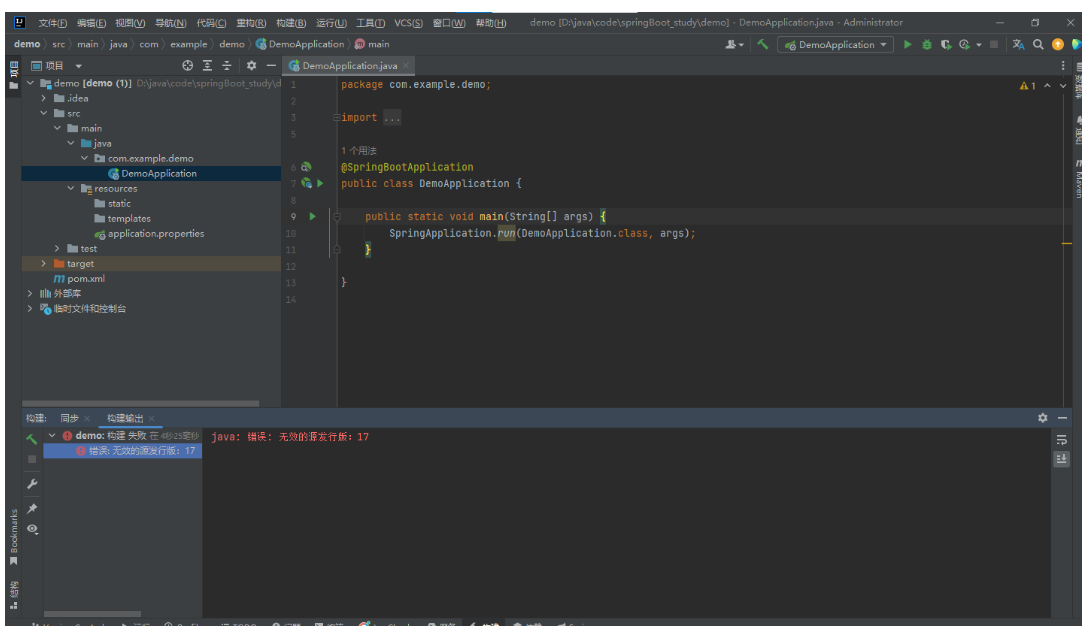
Task: Click the profiler run icon in toolbar
Action: pyautogui.click(x=965, y=44)
